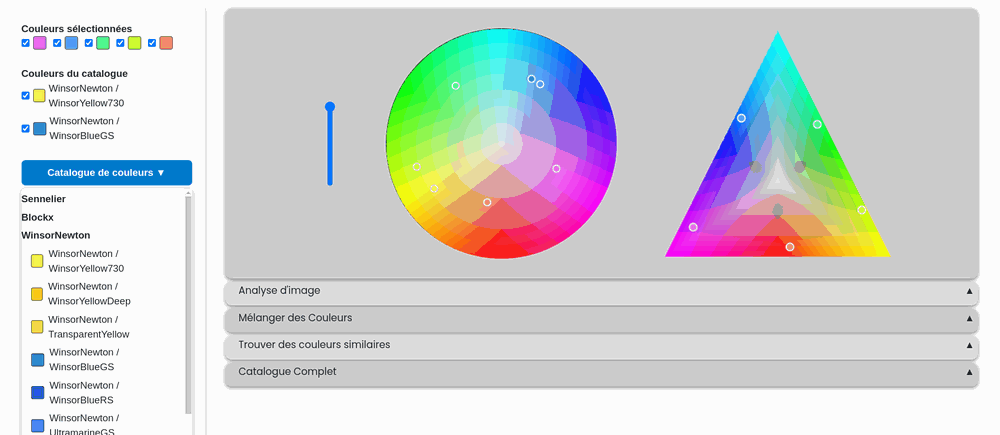Select WinsorBlueRS swatch in the catalogue list
This screenshot has height=435, width=1000.
(x=37, y=393)
